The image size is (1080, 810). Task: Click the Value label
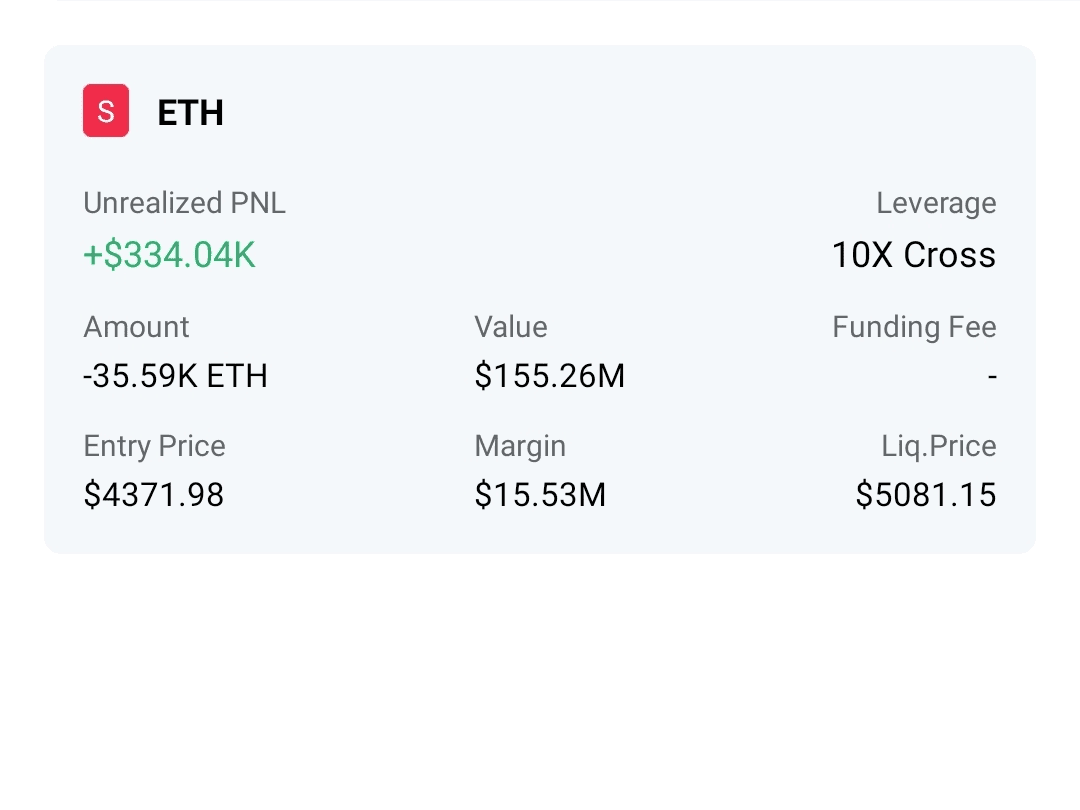click(x=510, y=327)
